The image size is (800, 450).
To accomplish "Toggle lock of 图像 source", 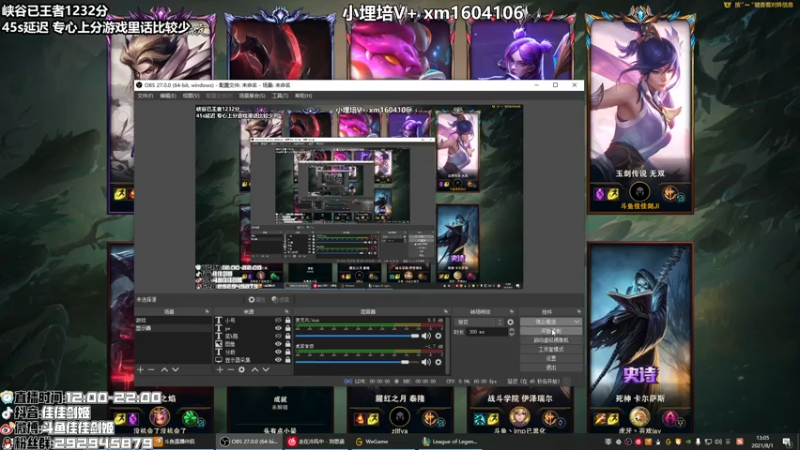I will 288,344.
